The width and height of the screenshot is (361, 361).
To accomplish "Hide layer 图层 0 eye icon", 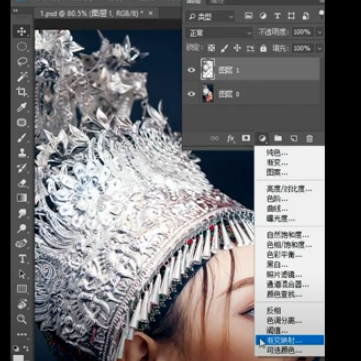I will point(191,94).
